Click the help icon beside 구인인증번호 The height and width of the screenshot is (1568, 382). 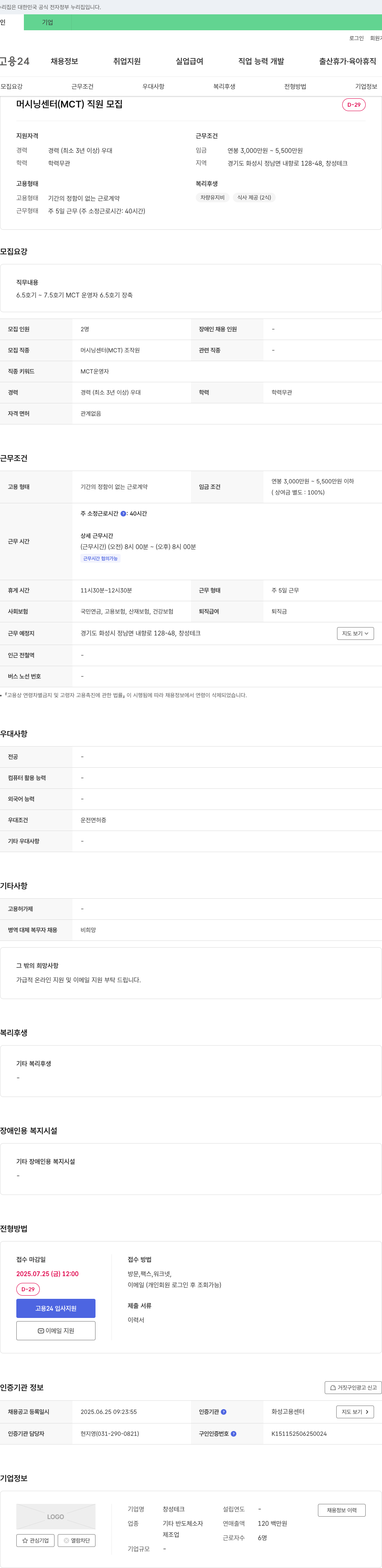point(234,1434)
